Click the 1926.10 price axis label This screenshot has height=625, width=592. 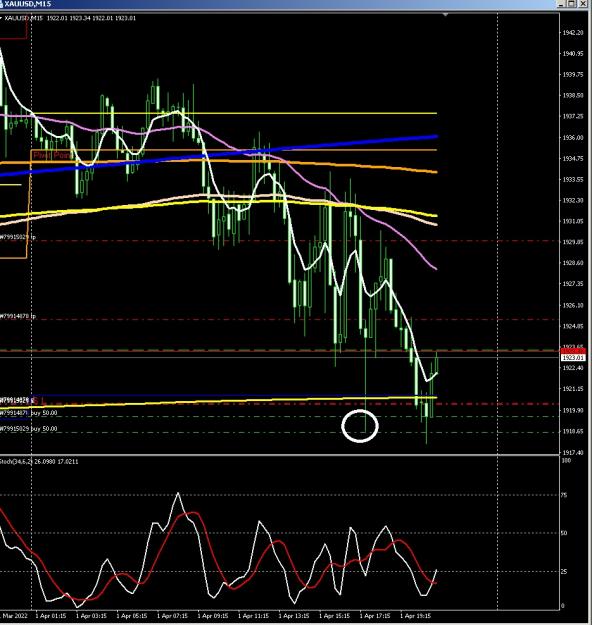(x=573, y=305)
